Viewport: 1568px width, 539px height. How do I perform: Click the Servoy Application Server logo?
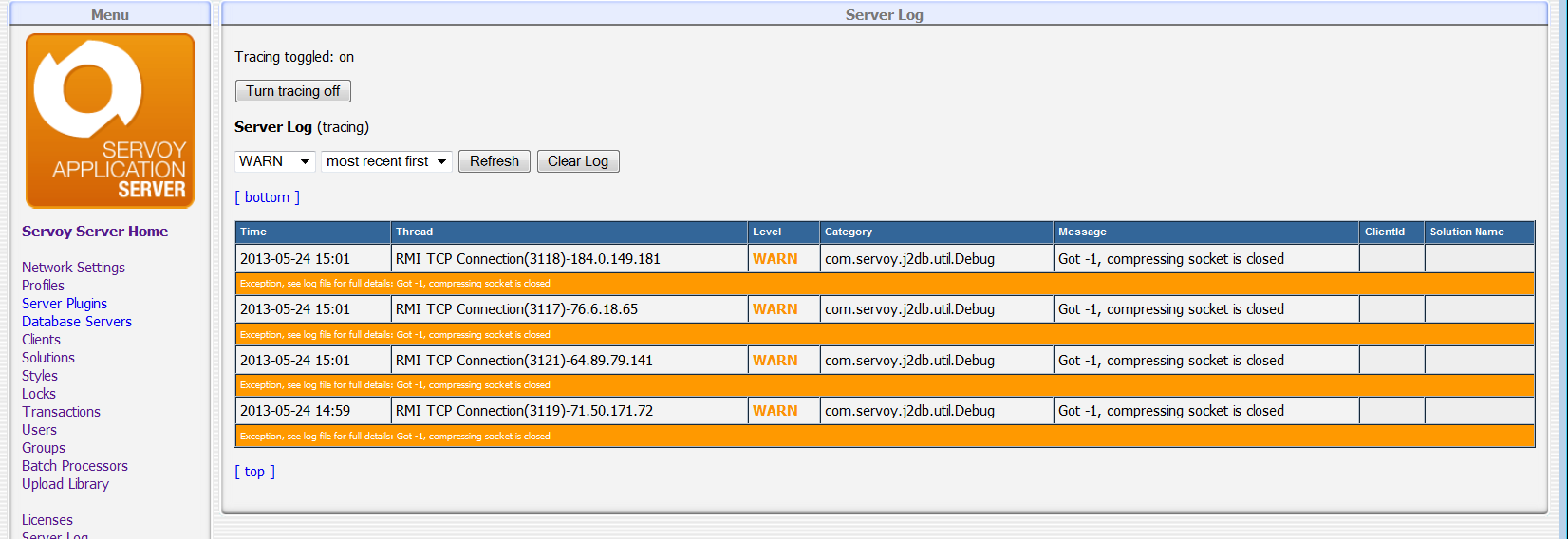(110, 121)
